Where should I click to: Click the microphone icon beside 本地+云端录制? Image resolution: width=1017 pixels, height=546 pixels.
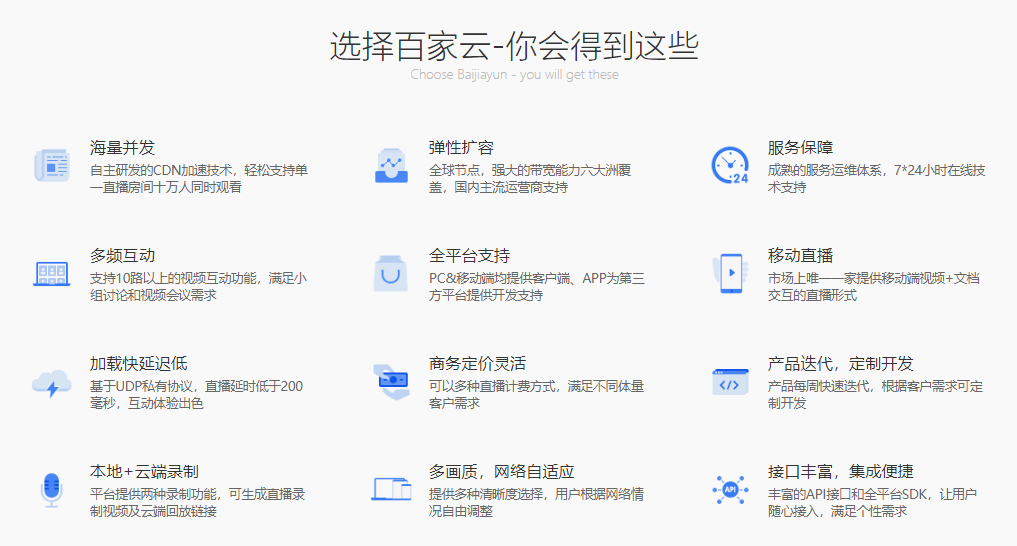51,490
